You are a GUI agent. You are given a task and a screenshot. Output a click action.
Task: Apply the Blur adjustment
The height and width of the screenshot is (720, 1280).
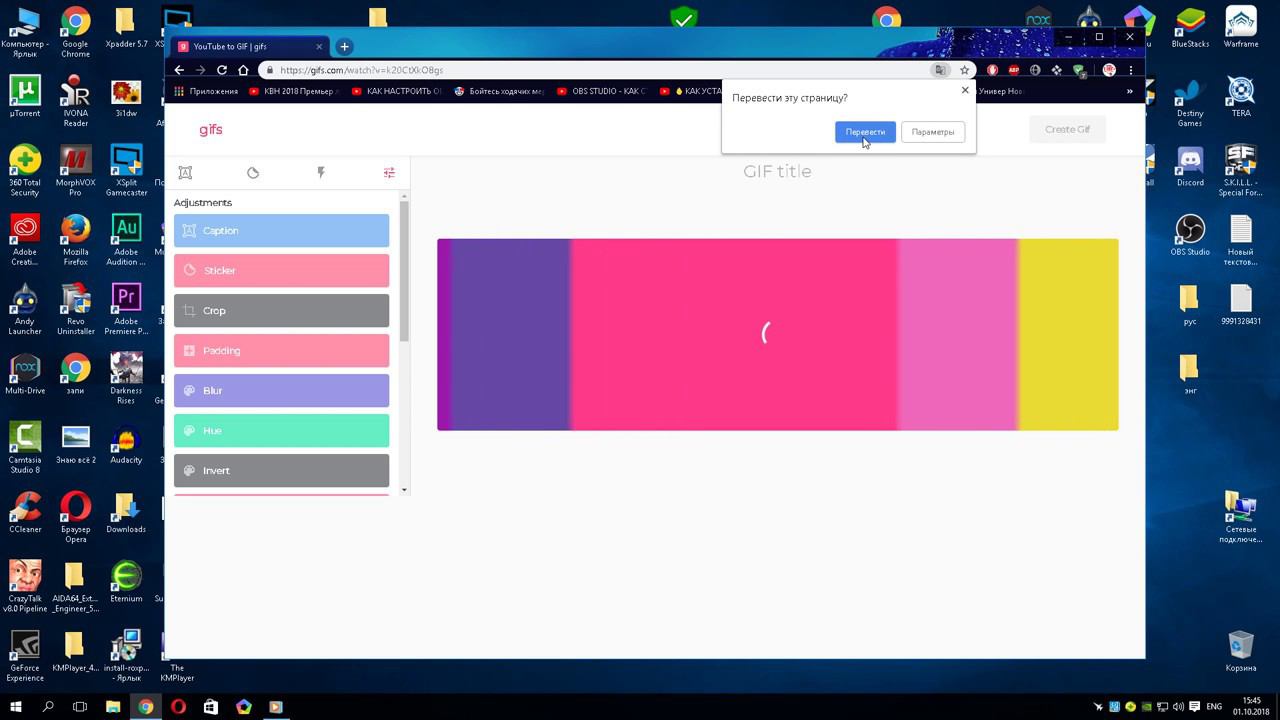pos(281,390)
